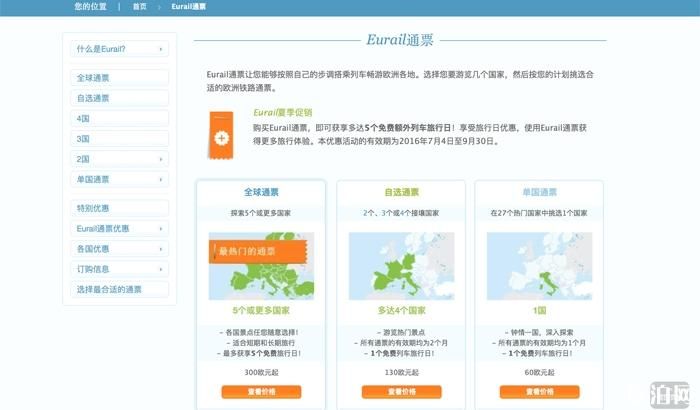This screenshot has width=700, height=410.
Task: Click the 130欧元起 price text
Action: tap(402, 372)
